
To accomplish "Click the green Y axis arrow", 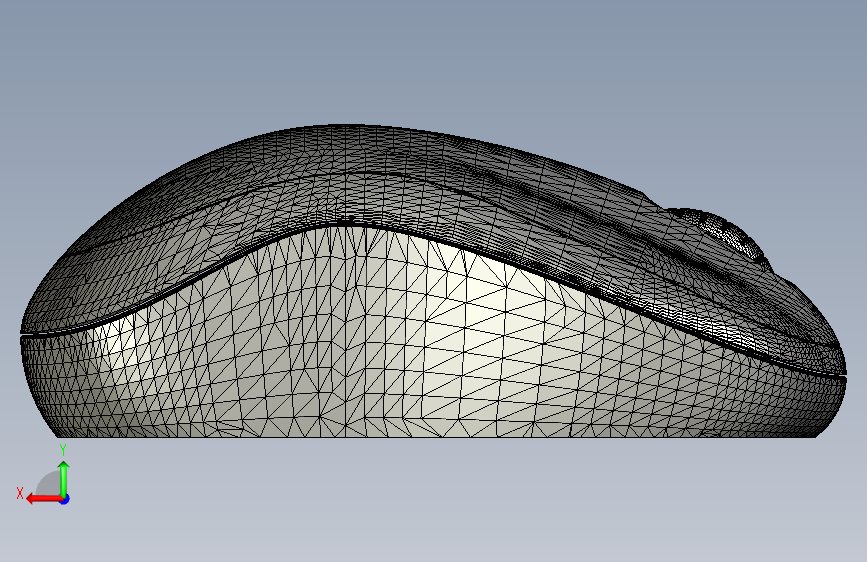I will (x=64, y=478).
